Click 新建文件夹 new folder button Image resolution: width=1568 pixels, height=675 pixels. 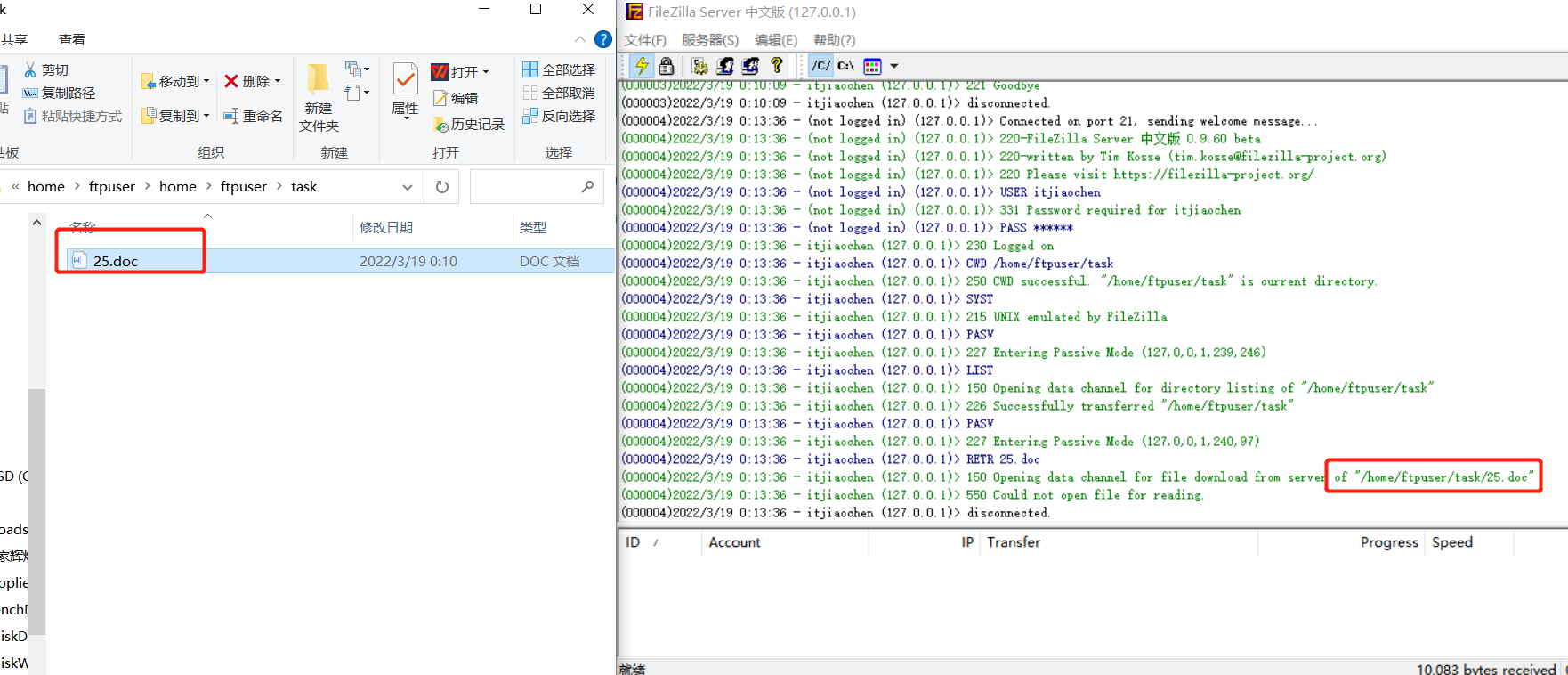[319, 98]
